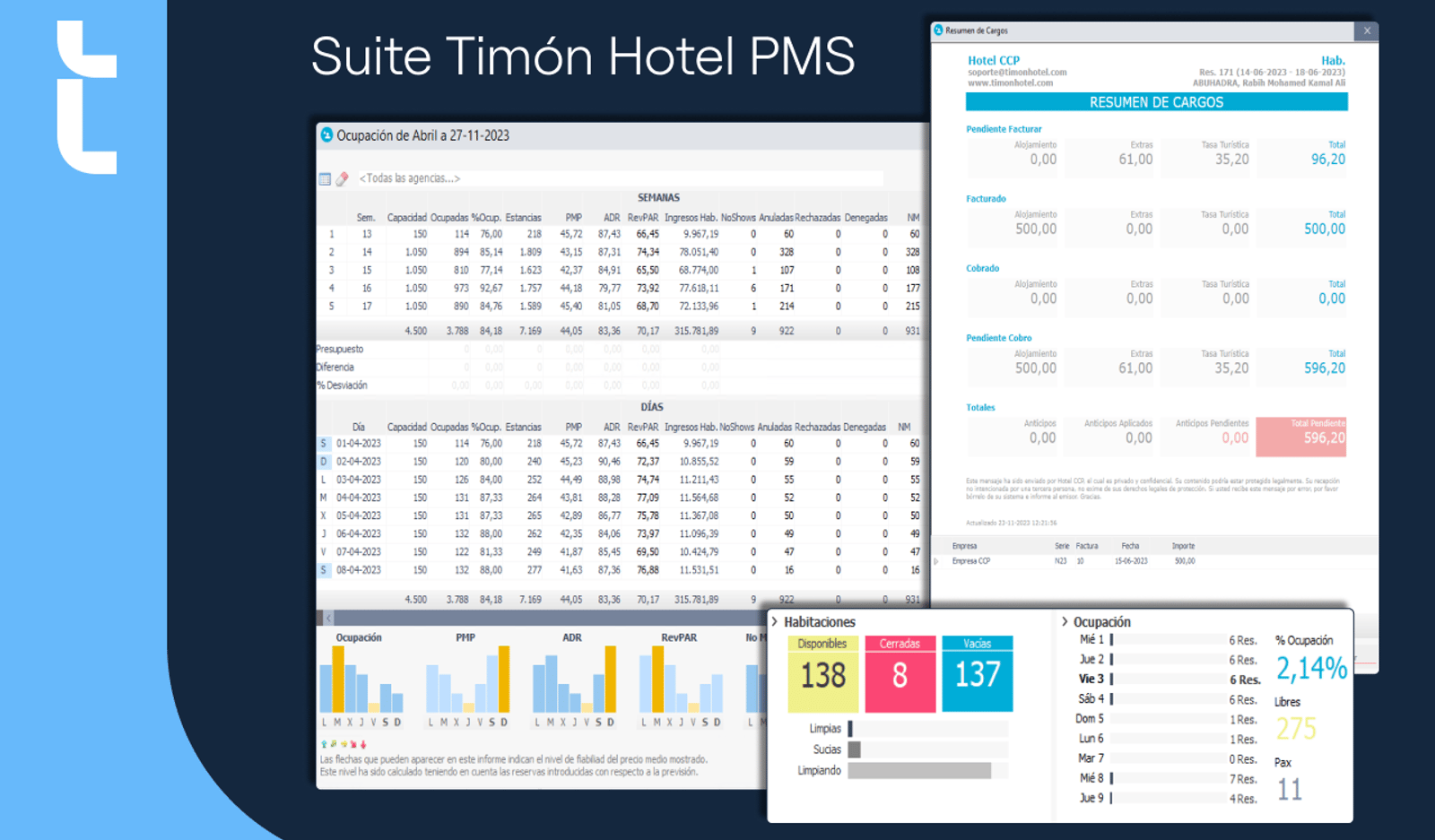Expand the Habitaciones panel chevron
The image size is (1435, 840).
(x=775, y=621)
